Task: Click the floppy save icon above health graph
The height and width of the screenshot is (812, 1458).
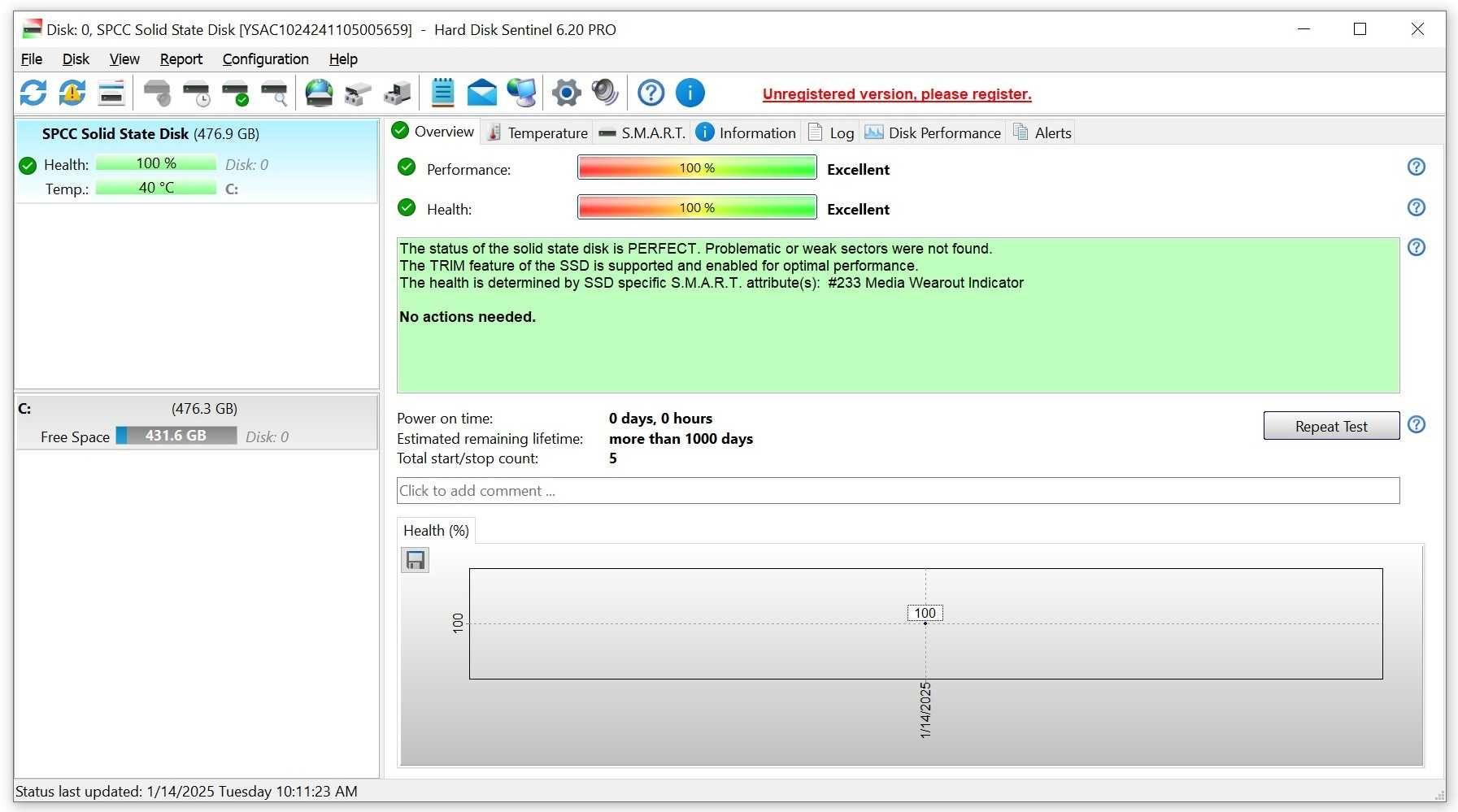Action: (416, 560)
